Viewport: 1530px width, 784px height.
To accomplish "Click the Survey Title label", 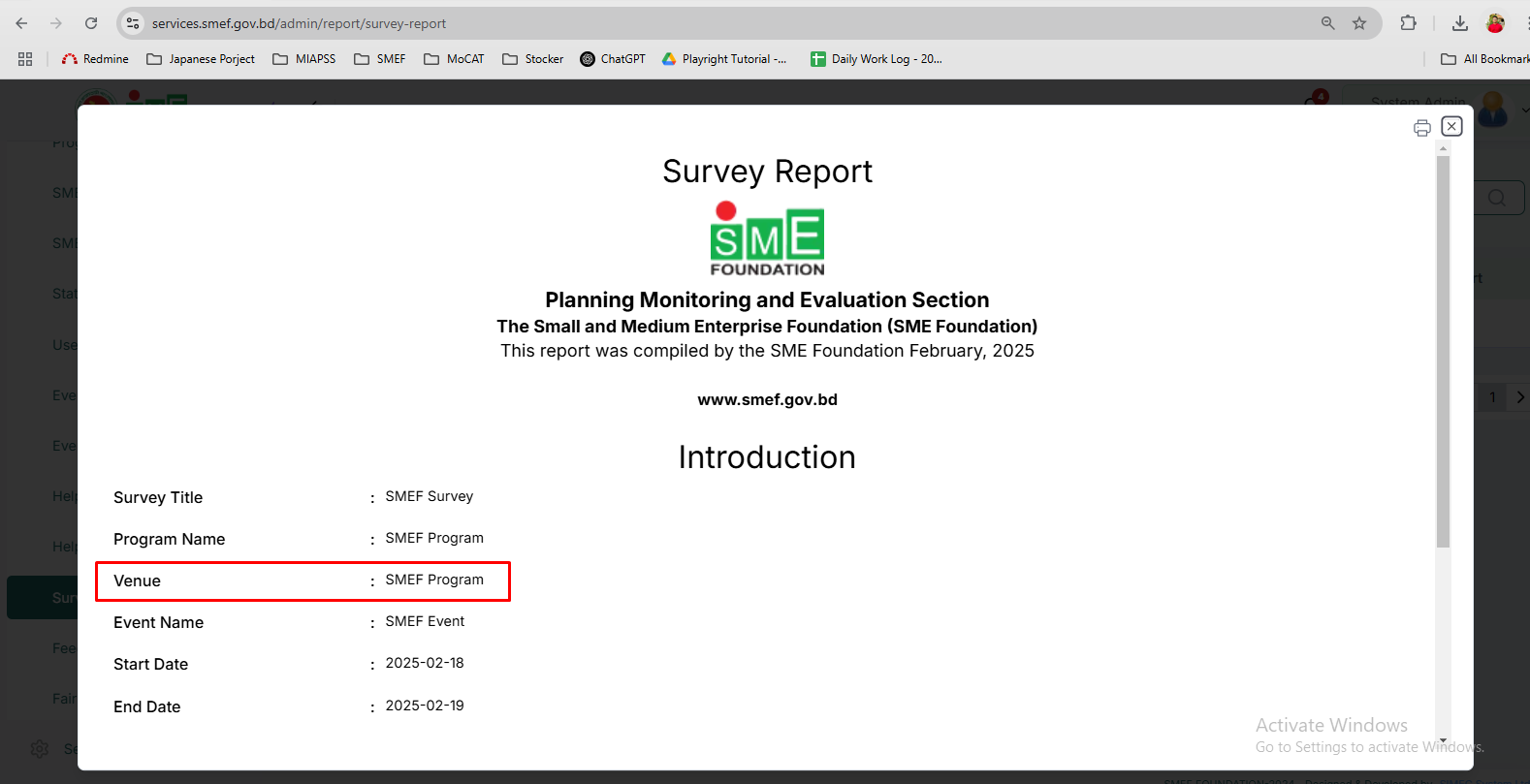I will pyautogui.click(x=158, y=497).
